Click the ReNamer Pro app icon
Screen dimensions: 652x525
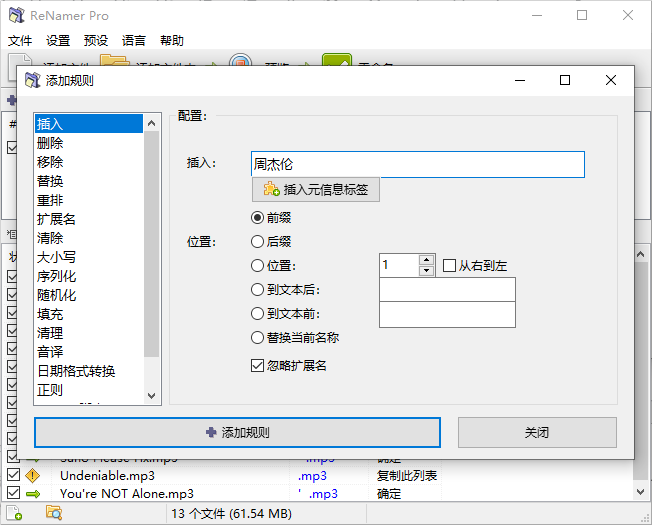17,15
